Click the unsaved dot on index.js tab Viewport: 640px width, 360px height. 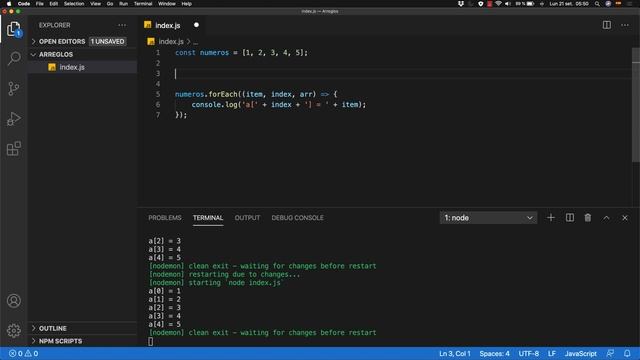[x=196, y=25]
